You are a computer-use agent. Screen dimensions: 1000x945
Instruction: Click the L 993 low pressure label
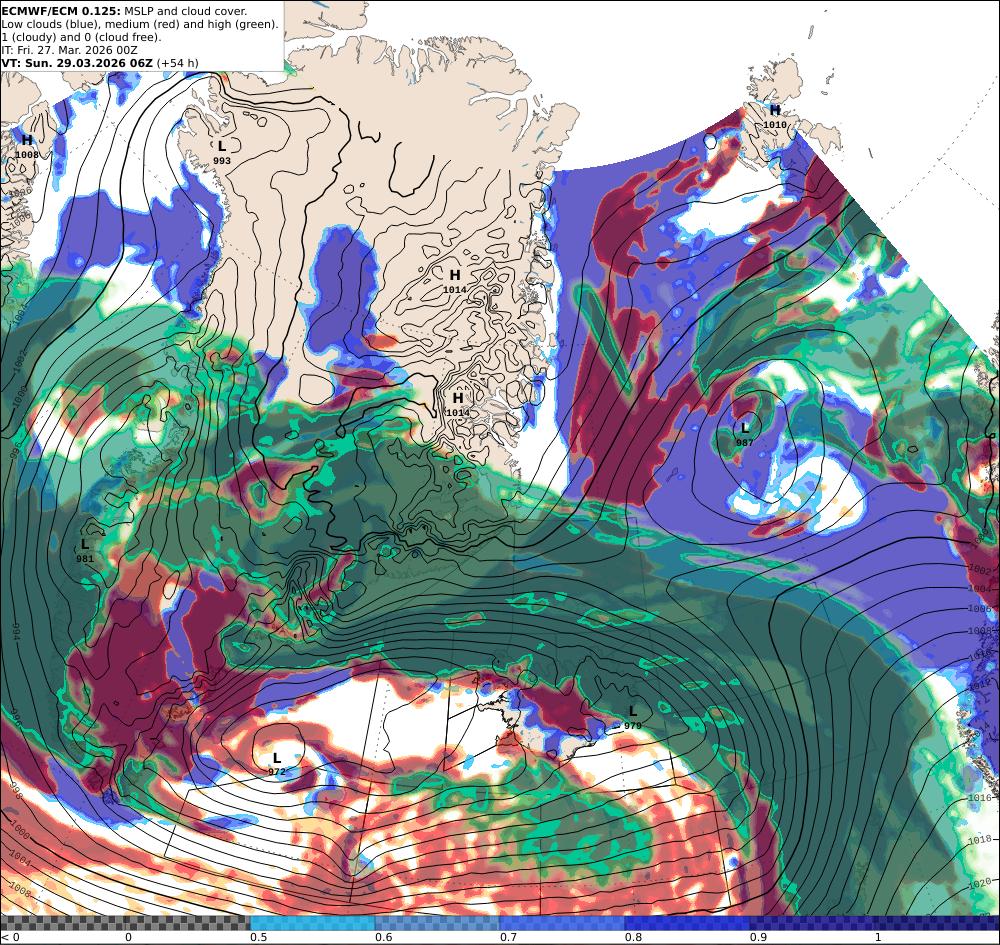point(222,153)
